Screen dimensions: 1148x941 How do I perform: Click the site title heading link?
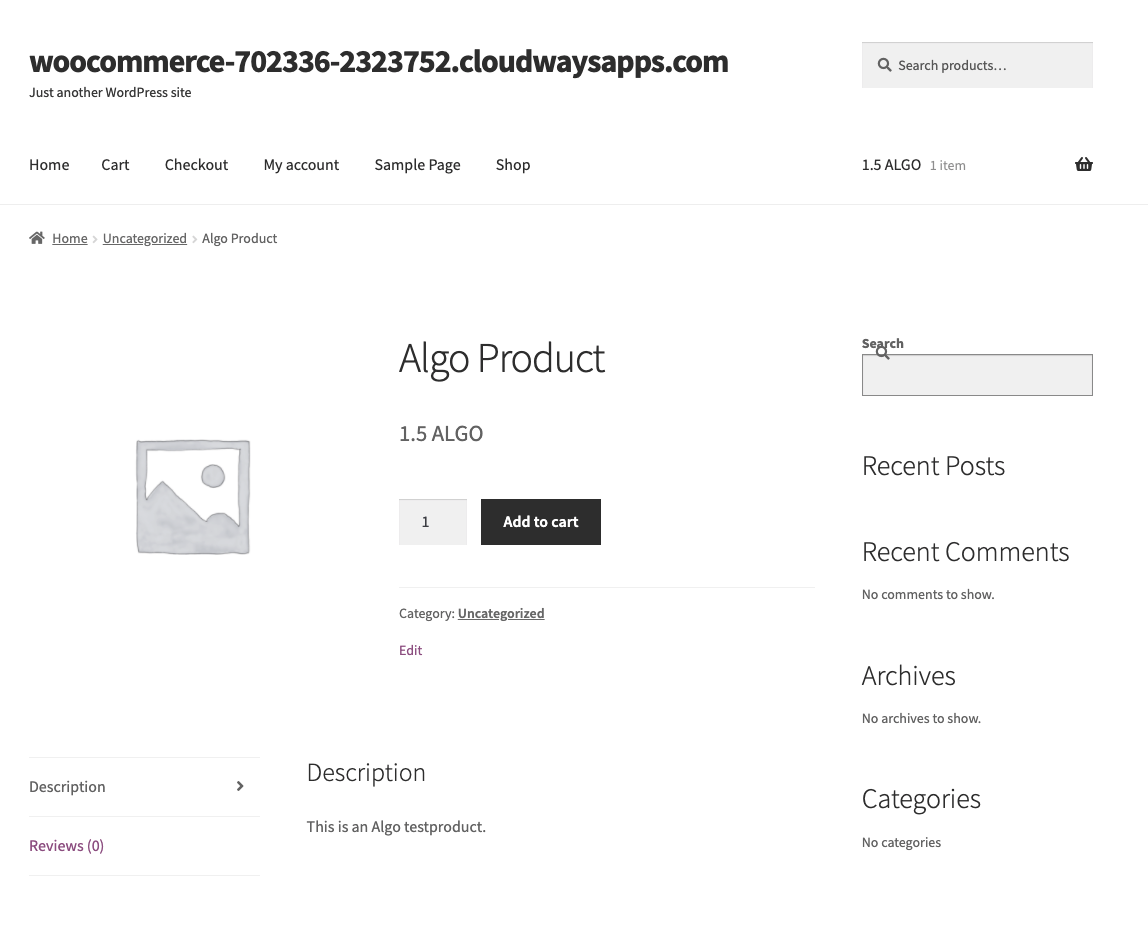coord(378,62)
